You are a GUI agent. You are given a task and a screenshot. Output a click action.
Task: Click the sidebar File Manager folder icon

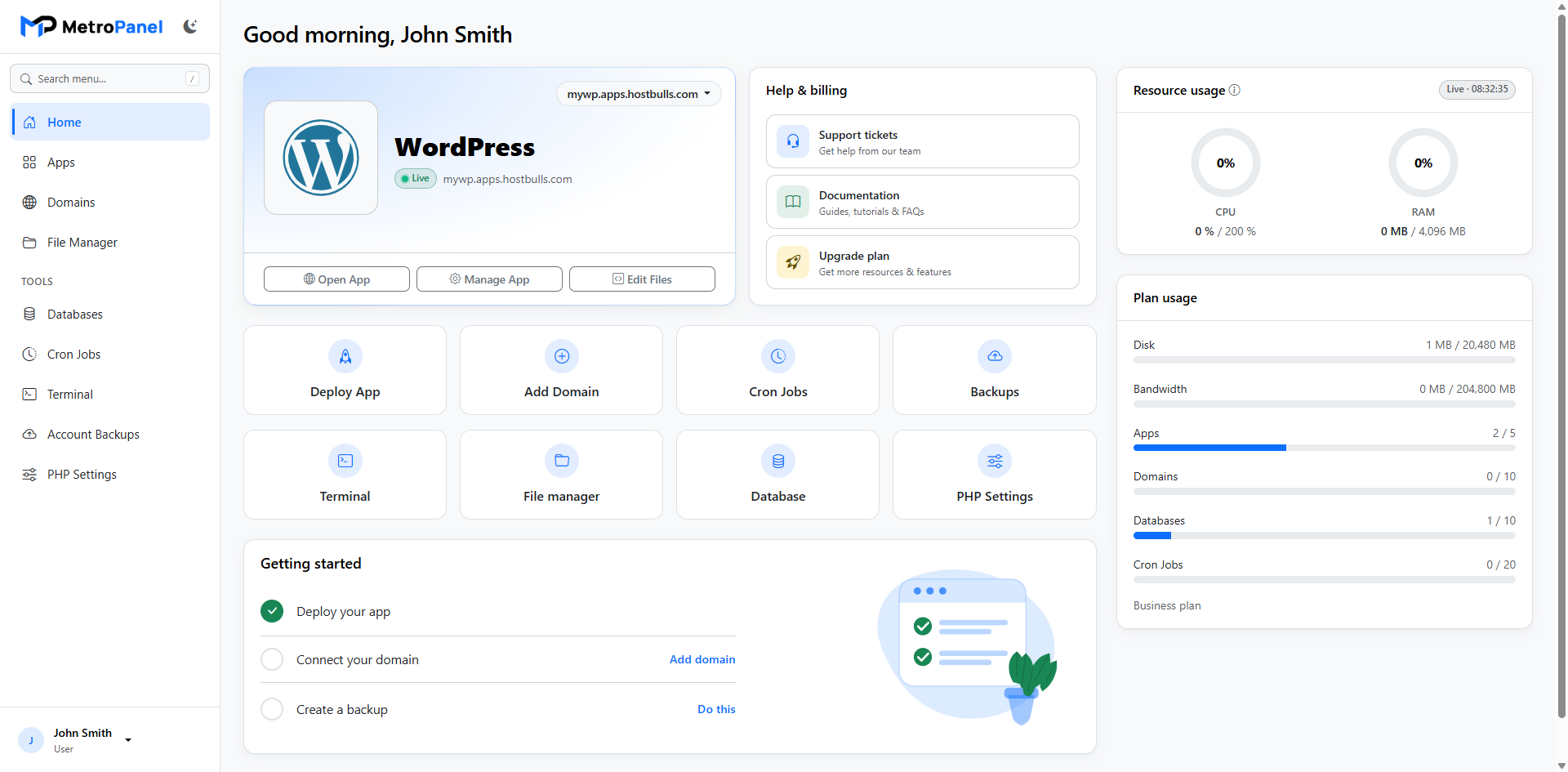pos(29,242)
